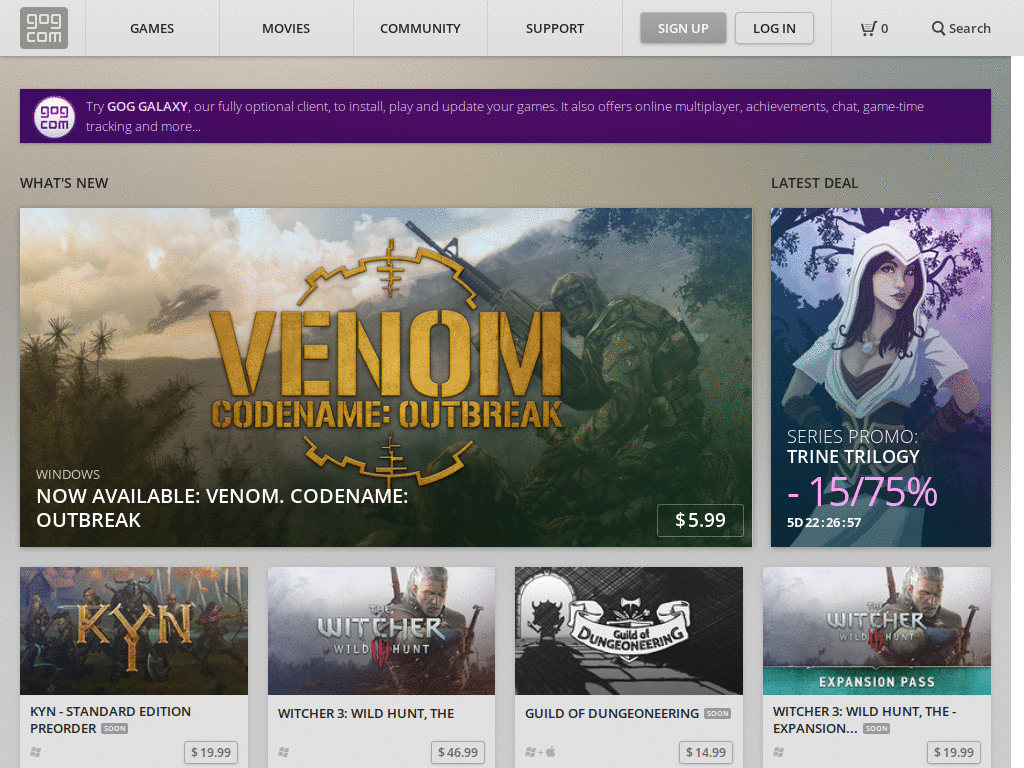The image size is (1024, 768).
Task: Open the GAMES menu
Action: coord(152,28)
